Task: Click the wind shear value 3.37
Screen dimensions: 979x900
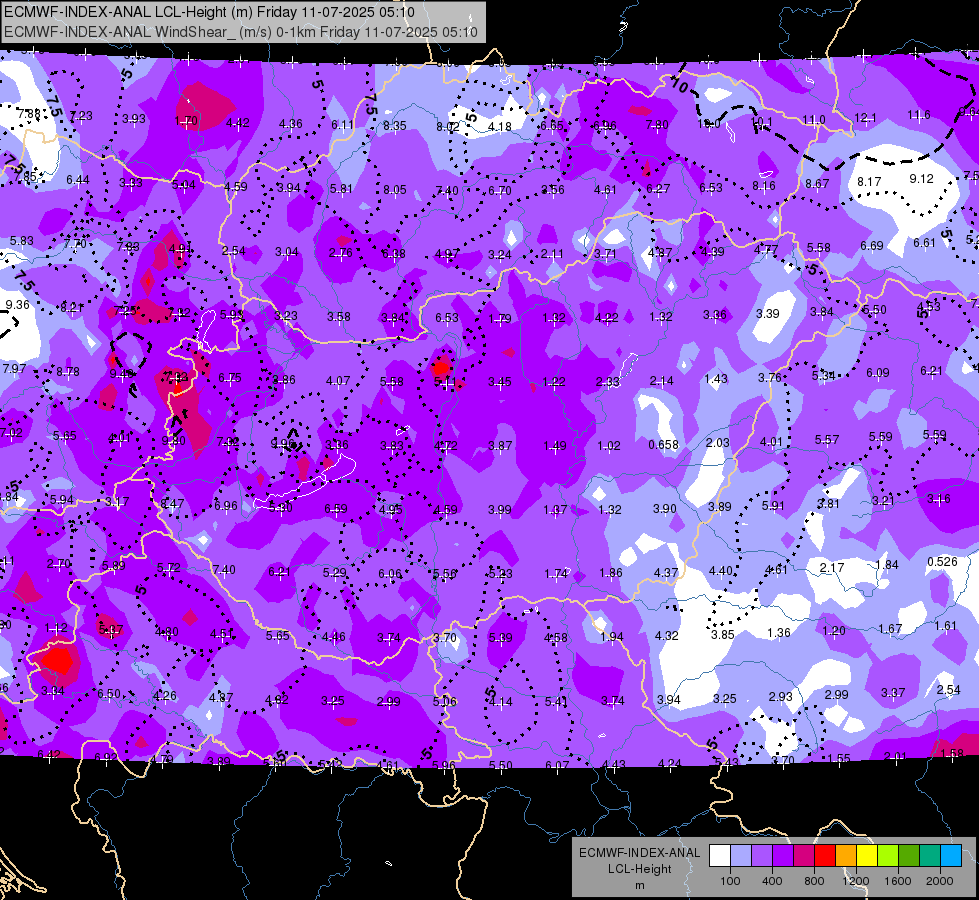Action: [x=892, y=692]
